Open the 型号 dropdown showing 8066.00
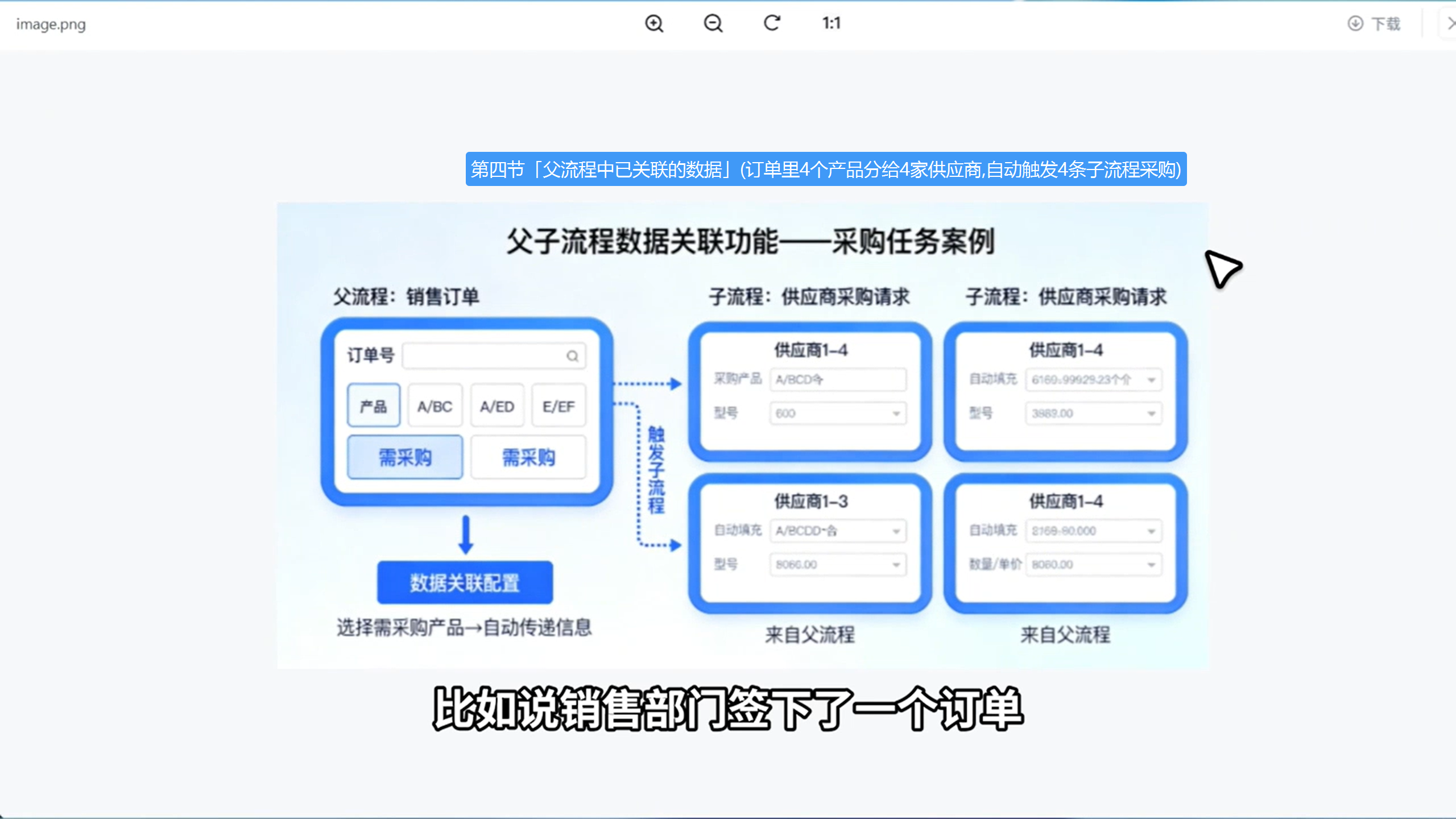 point(838,564)
